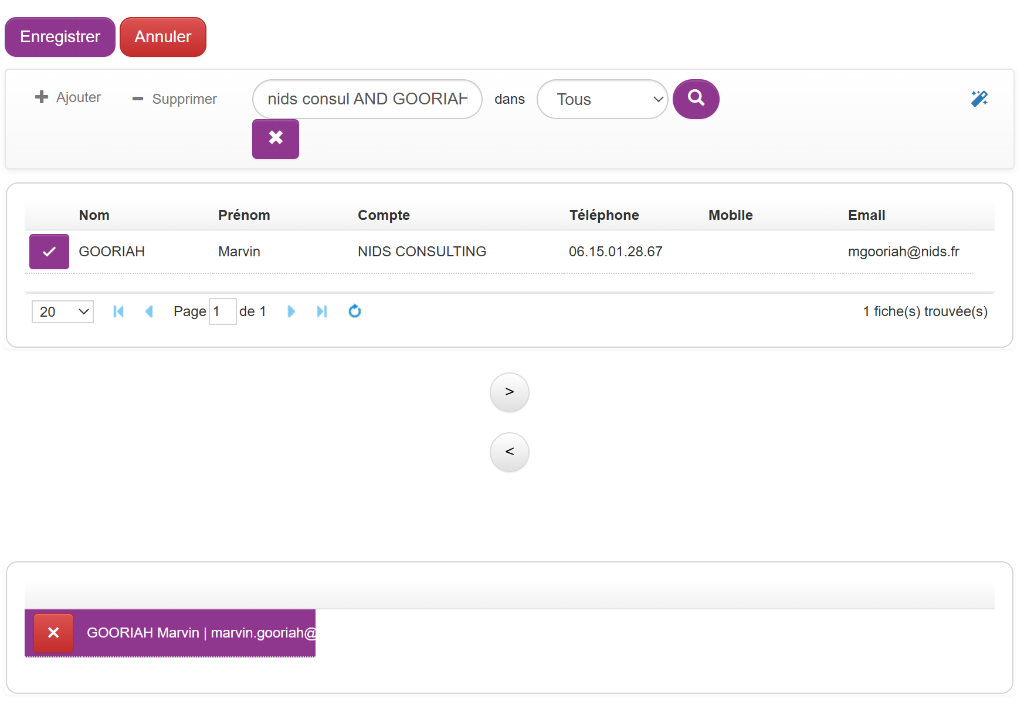Remove GOORIAH Marvin from selected list

pyautogui.click(x=53, y=633)
